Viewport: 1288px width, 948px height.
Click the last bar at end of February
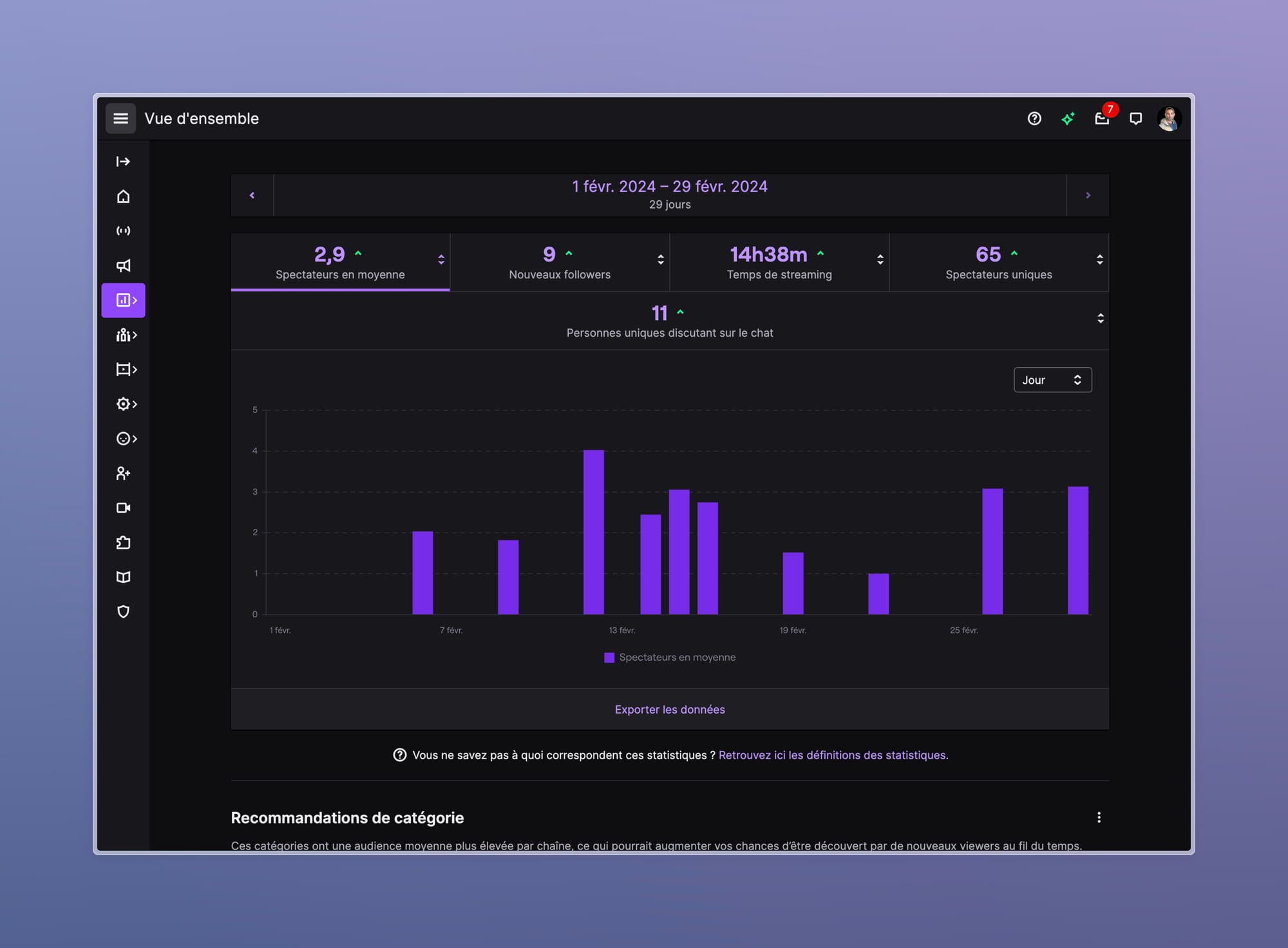click(1078, 551)
